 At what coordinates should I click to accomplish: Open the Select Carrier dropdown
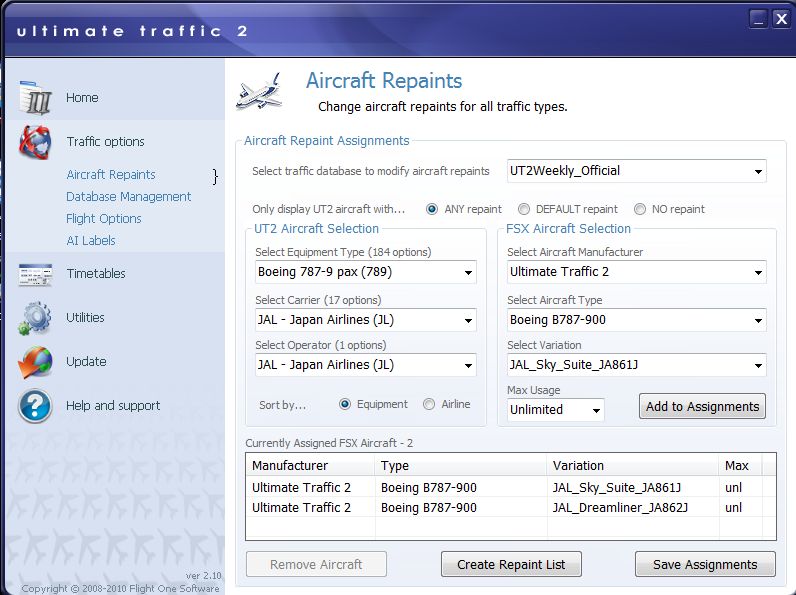point(366,320)
